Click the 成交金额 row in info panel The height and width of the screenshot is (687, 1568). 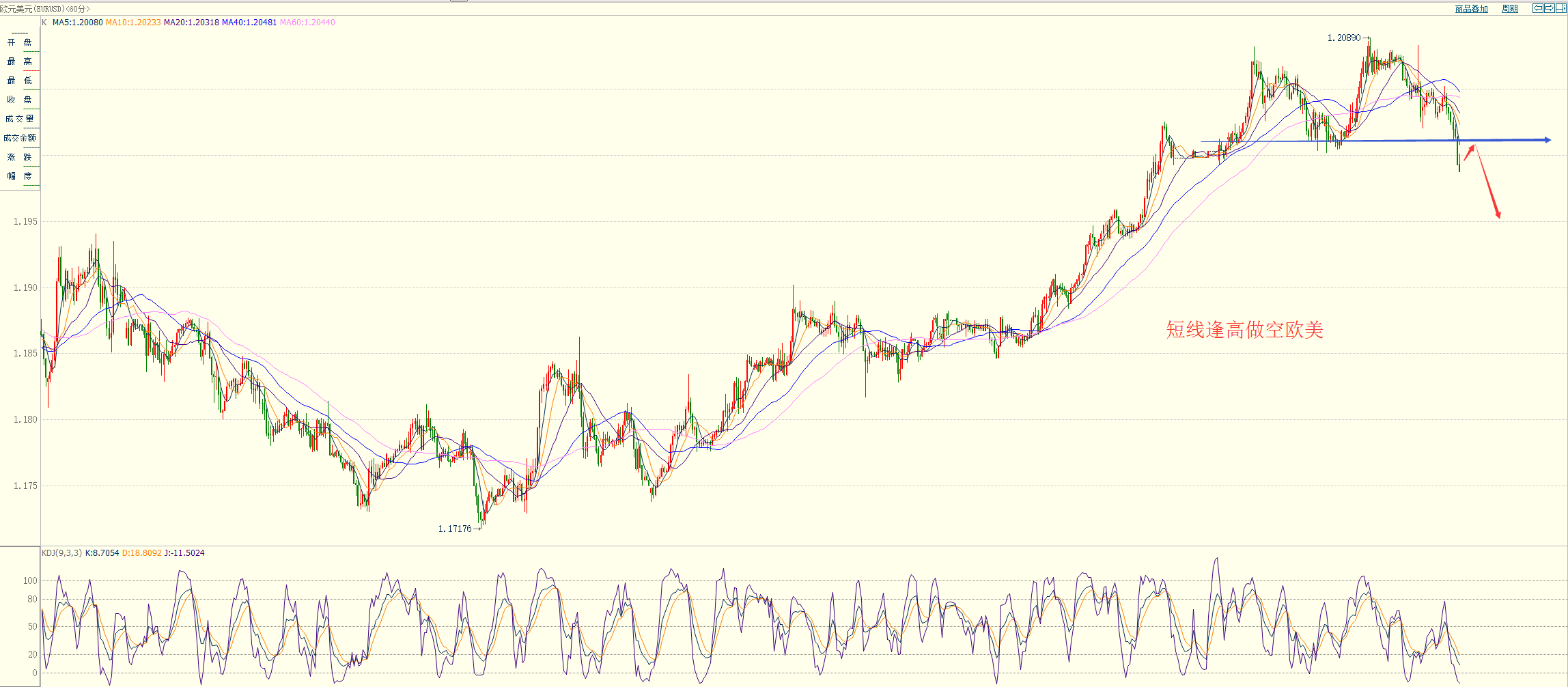(20, 138)
